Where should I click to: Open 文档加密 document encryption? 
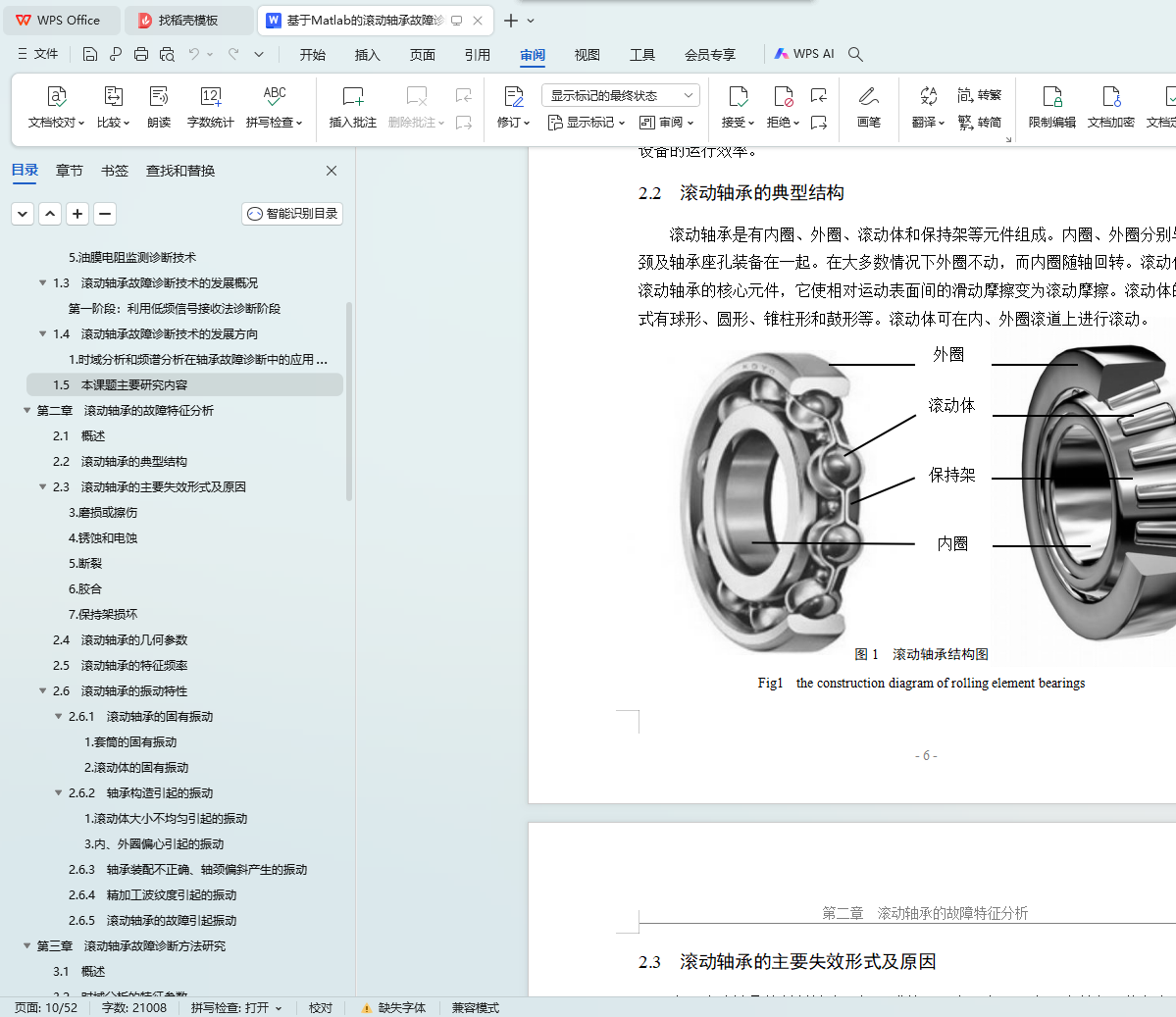click(1110, 107)
